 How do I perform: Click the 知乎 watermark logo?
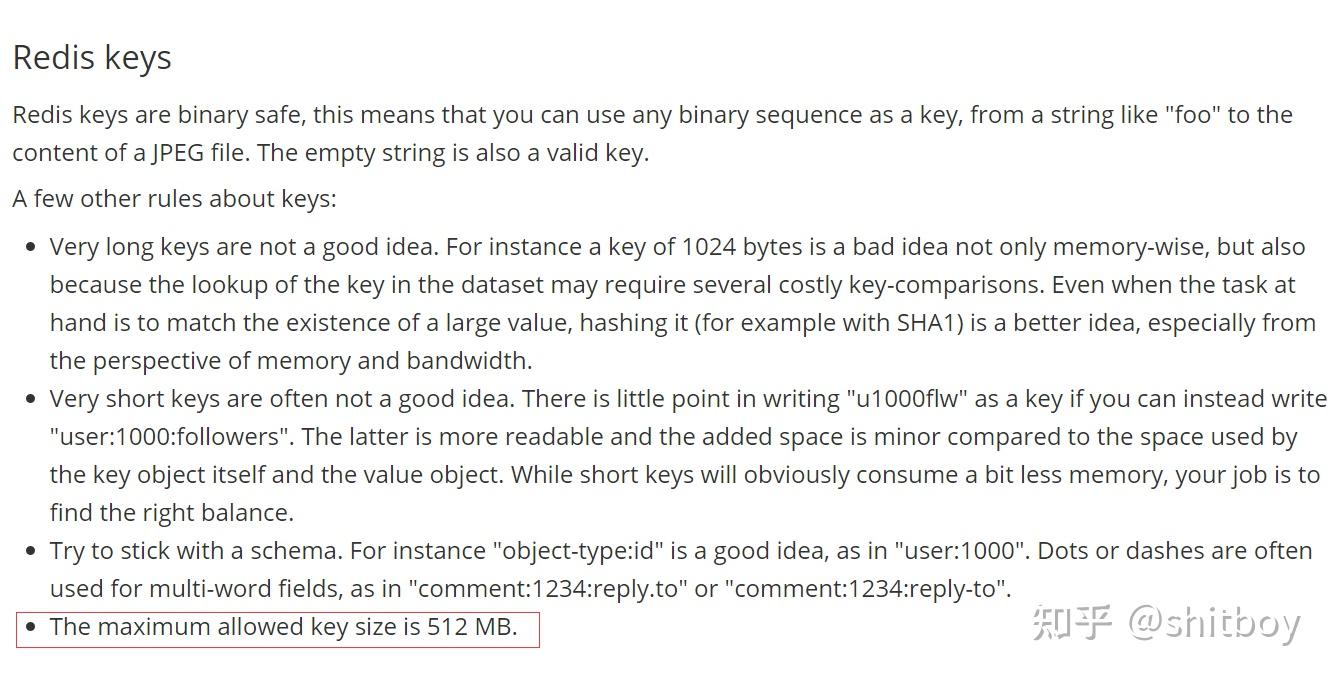click(1072, 622)
